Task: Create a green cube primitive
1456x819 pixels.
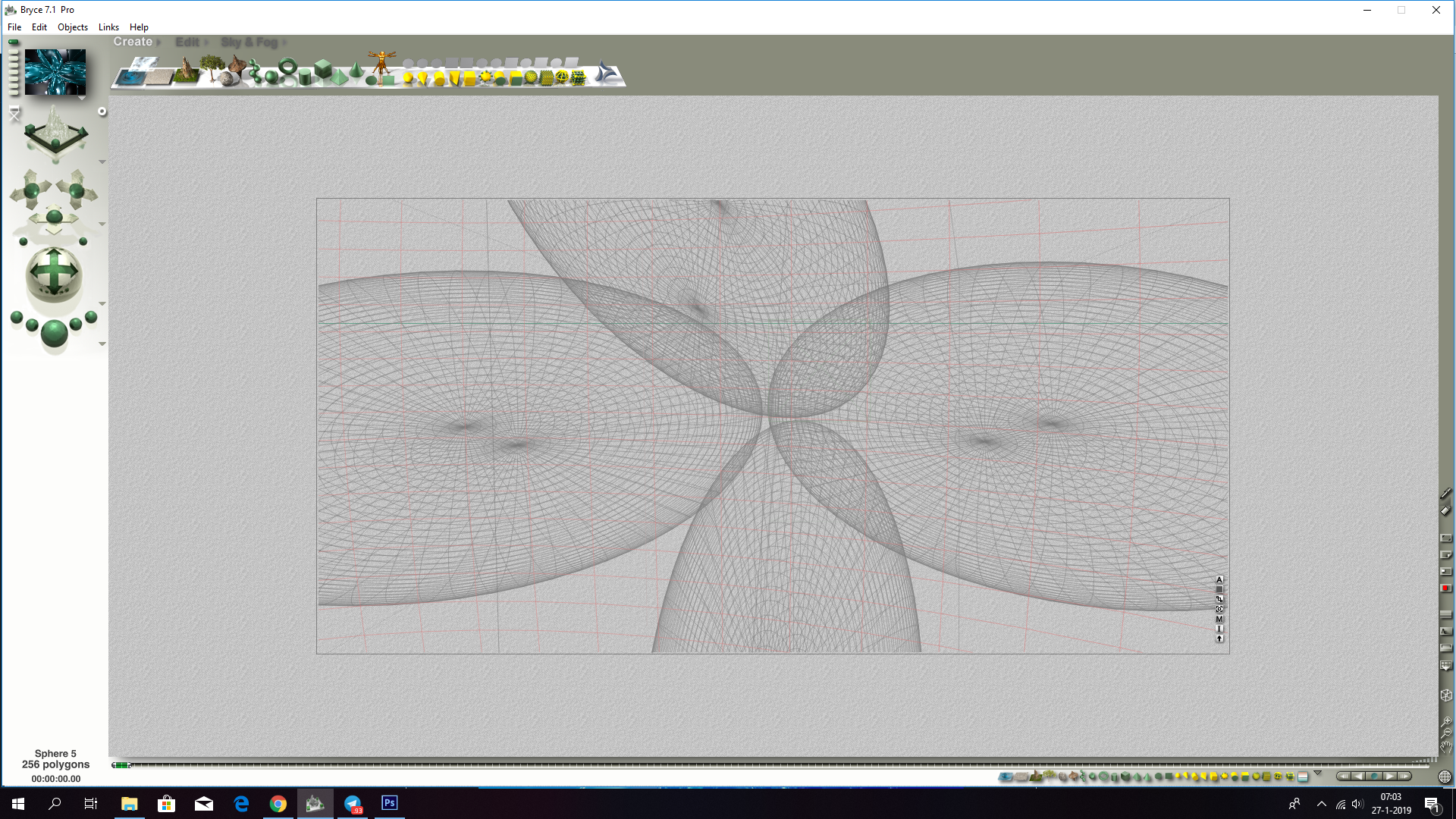Action: click(323, 69)
